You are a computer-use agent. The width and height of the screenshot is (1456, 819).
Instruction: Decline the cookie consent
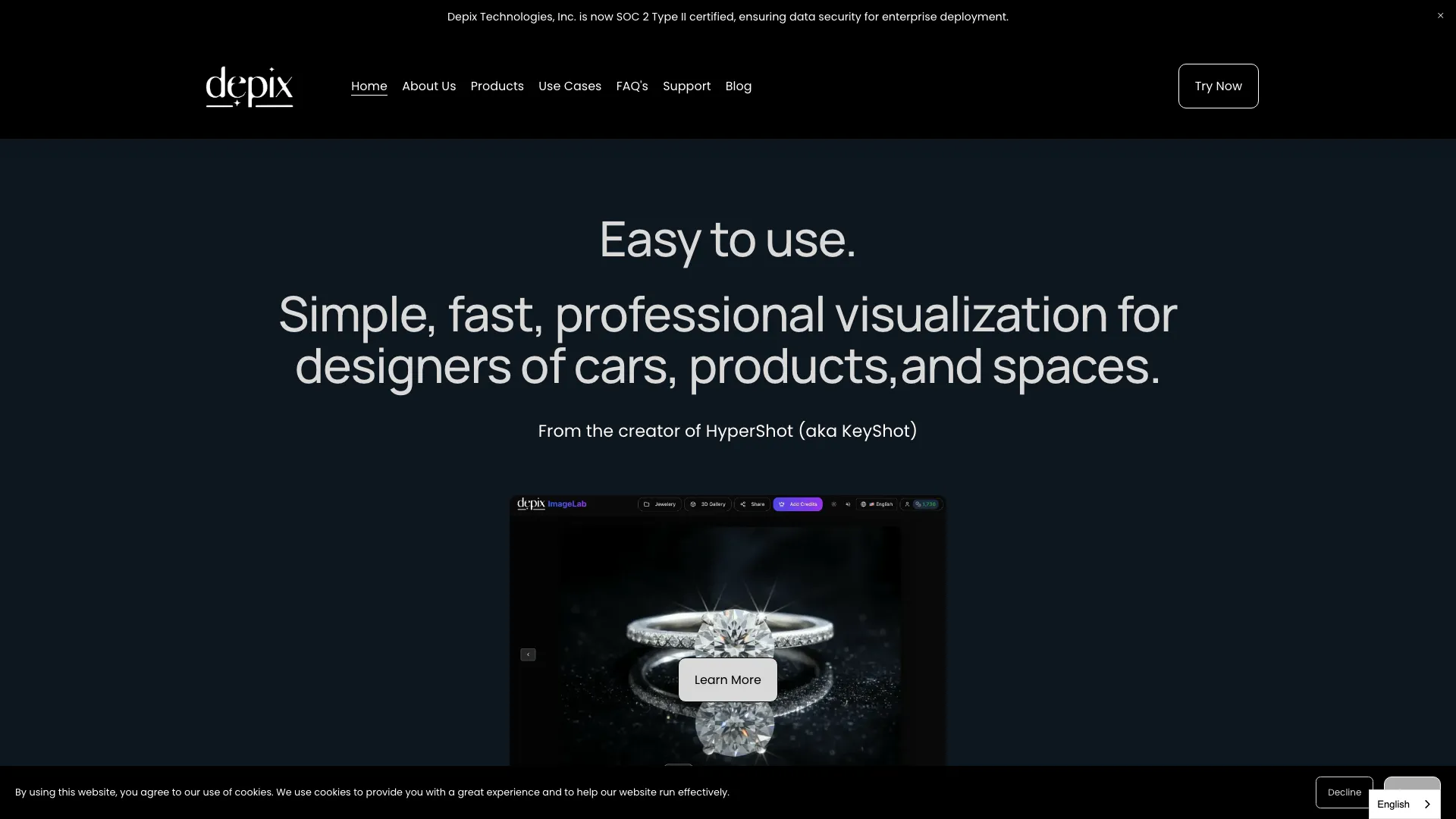click(1344, 792)
